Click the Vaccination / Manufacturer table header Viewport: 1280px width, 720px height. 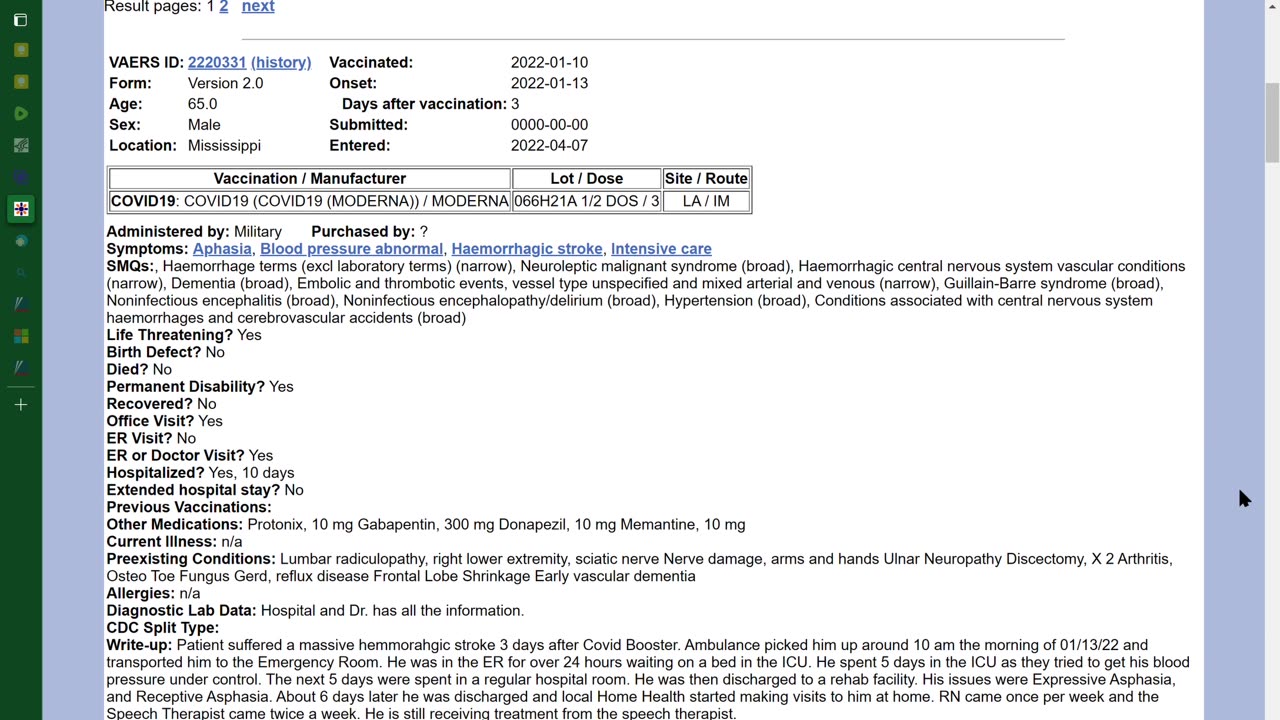(x=310, y=179)
